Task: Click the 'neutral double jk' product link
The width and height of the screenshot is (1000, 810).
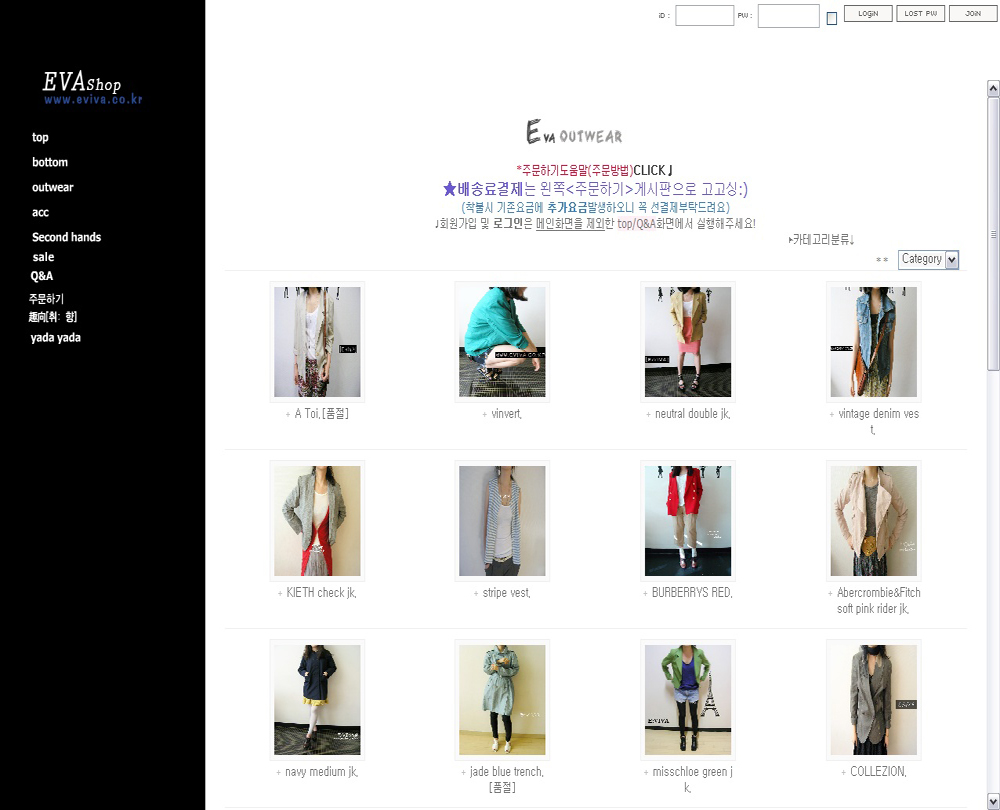Action: pyautogui.click(x=692, y=414)
